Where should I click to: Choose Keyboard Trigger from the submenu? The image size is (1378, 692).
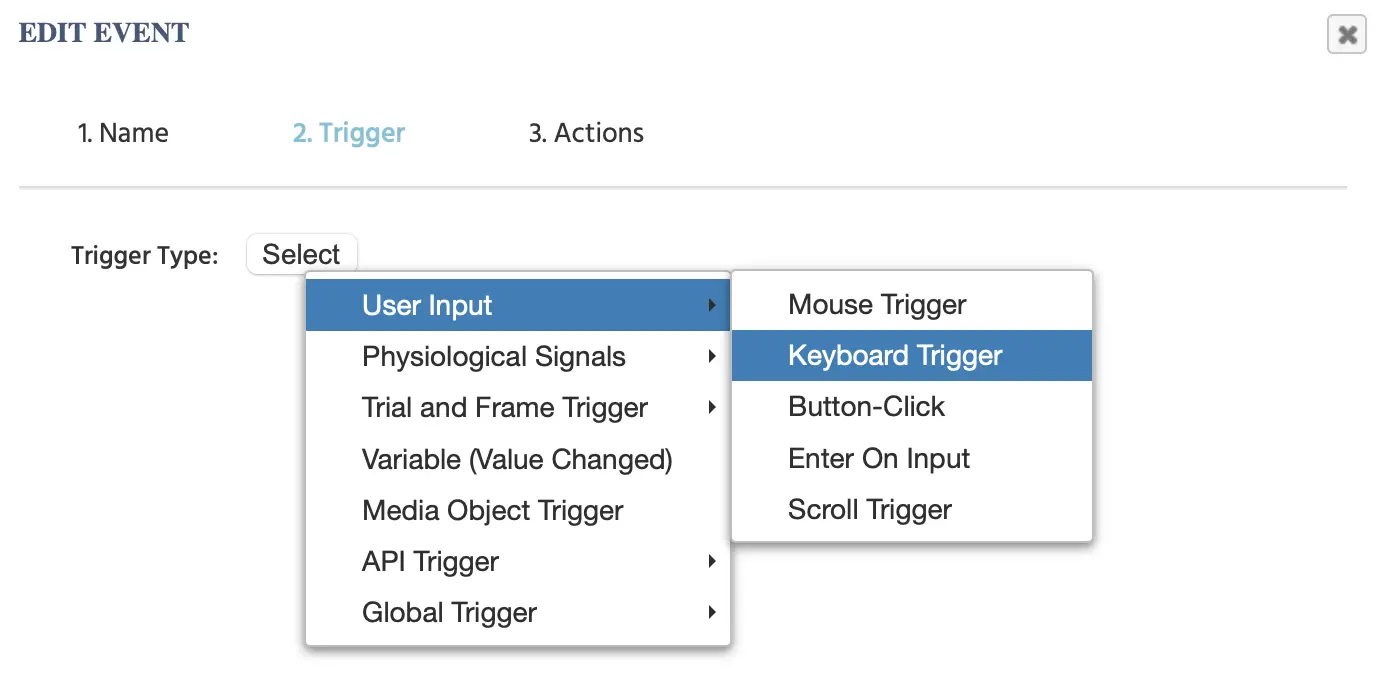tap(912, 355)
